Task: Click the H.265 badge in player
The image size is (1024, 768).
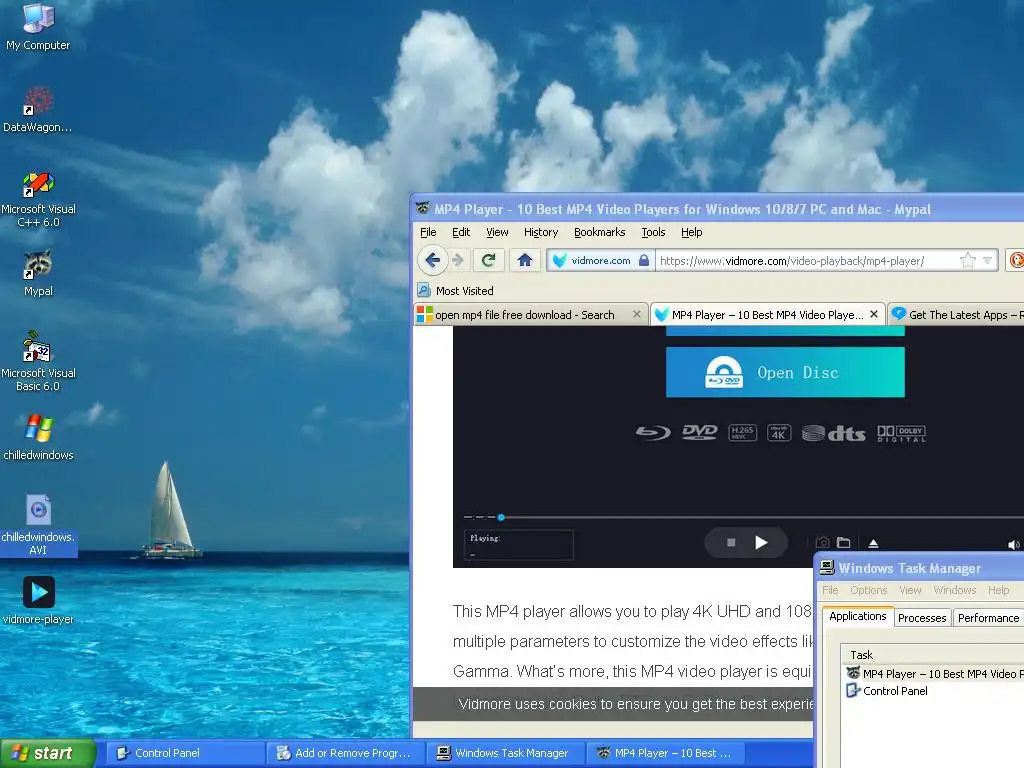Action: point(743,432)
